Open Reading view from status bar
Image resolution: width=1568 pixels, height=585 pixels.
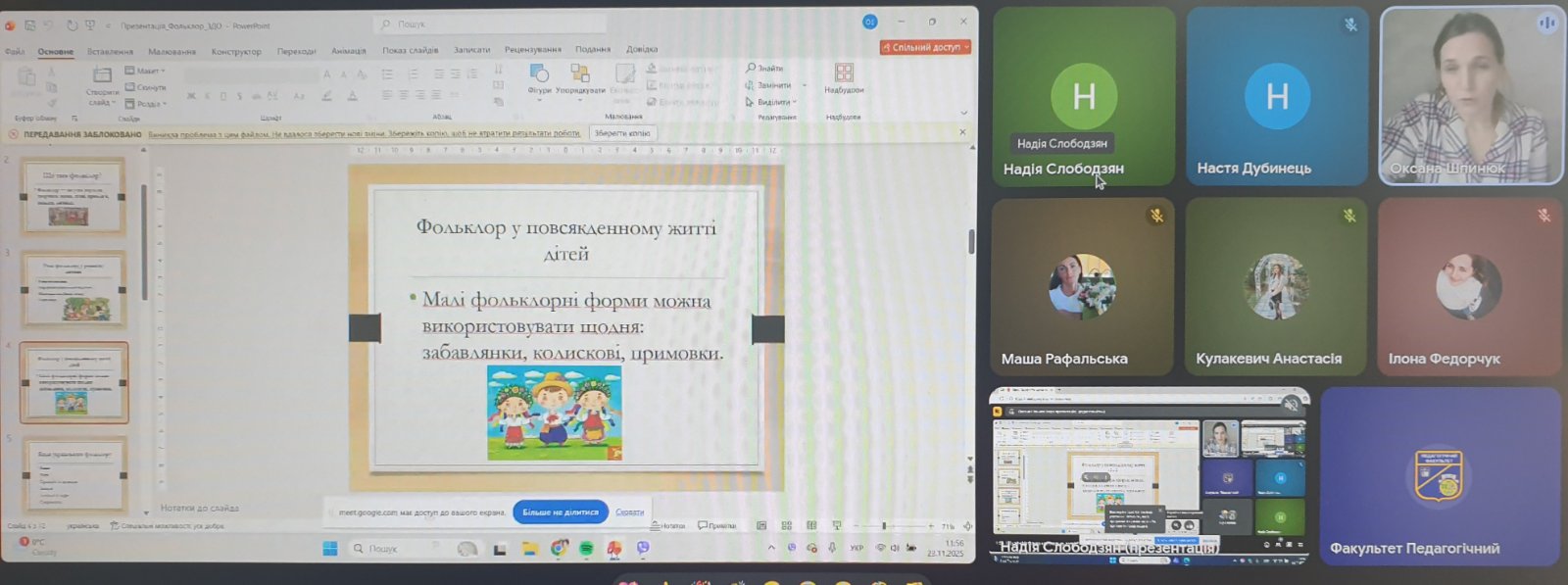[x=811, y=526]
